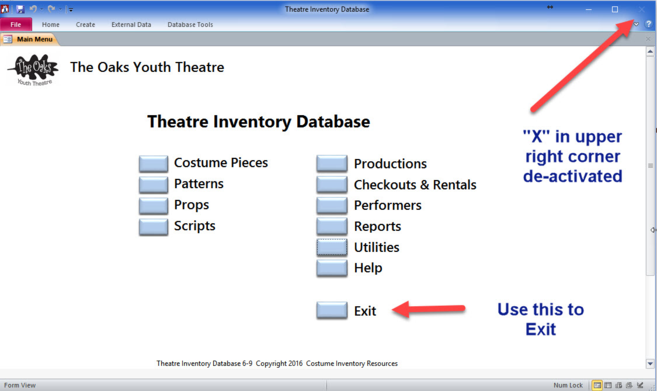Screen dimensions: 657x391
Task: Open the External Data ribbon tab
Action: click(x=131, y=24)
